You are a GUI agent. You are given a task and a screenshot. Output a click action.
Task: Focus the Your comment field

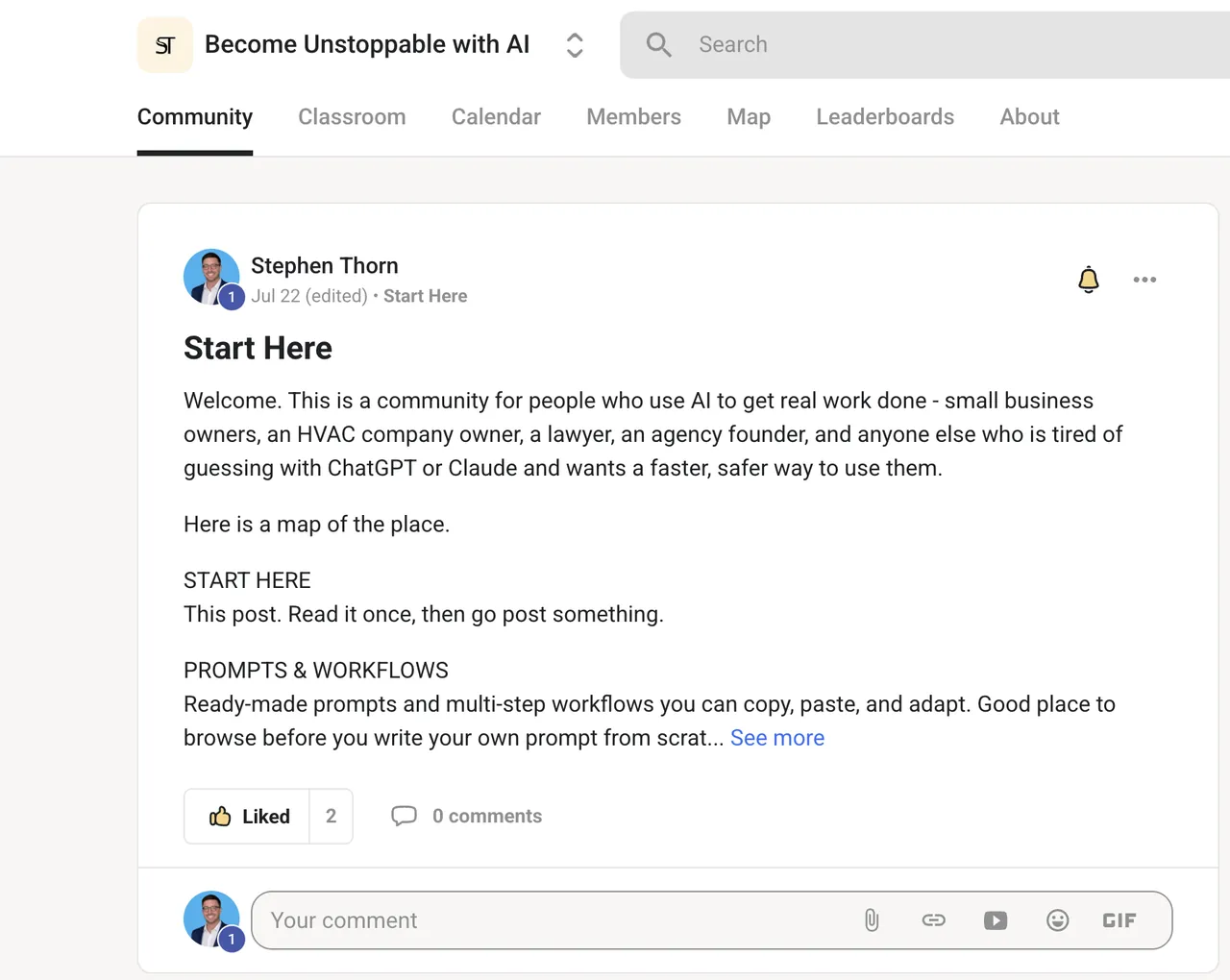[711, 920]
